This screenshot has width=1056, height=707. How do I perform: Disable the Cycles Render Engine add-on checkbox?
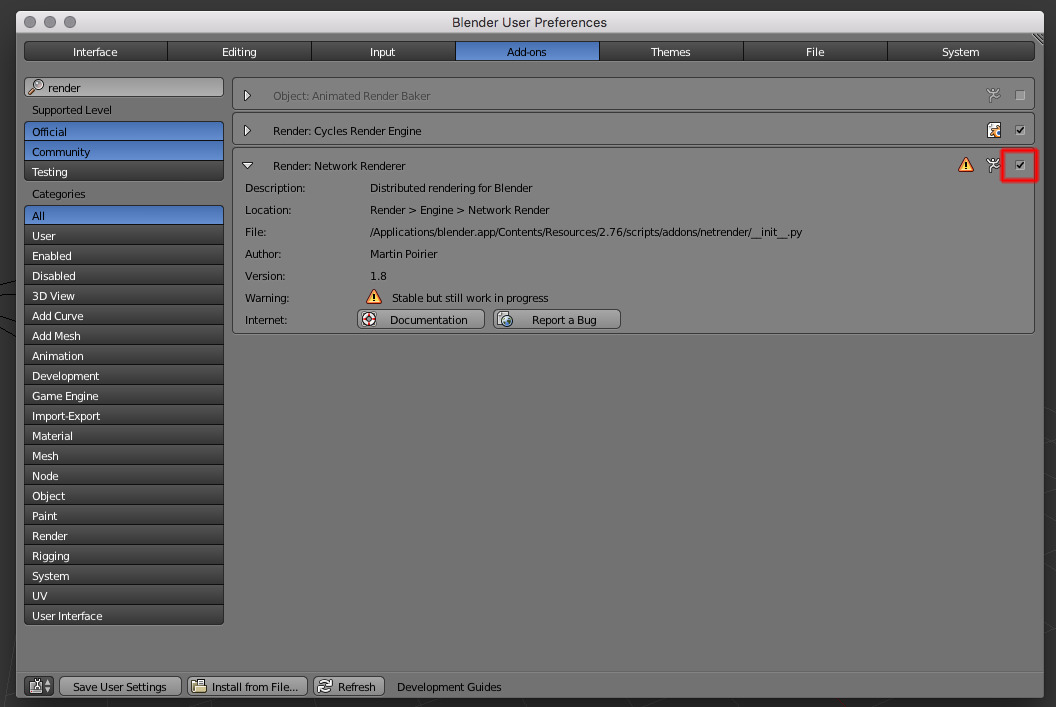pos(1020,130)
